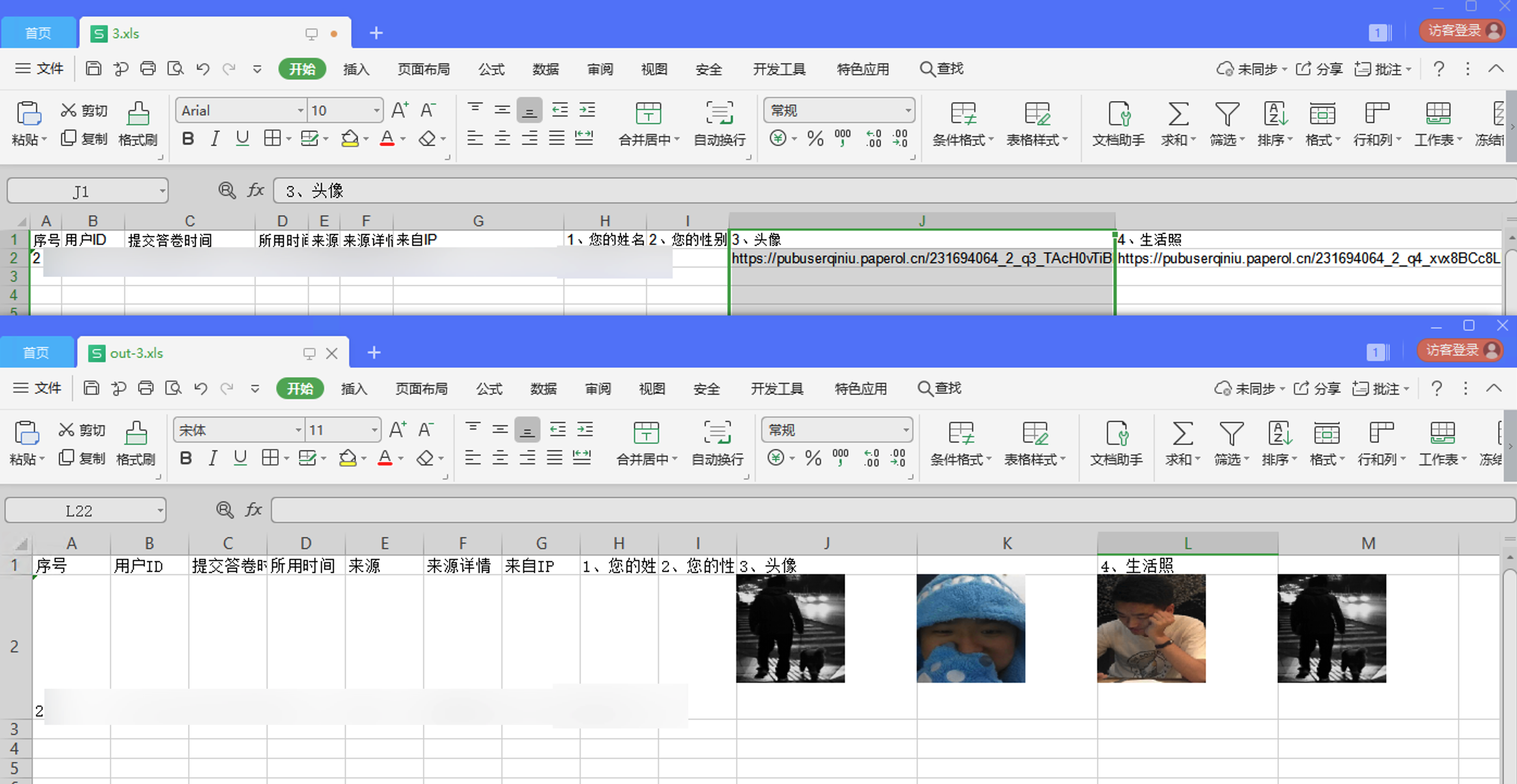Screen dimensions: 1517x784
Task: Toggle underline formatting in 3.xls
Action: tap(242, 139)
